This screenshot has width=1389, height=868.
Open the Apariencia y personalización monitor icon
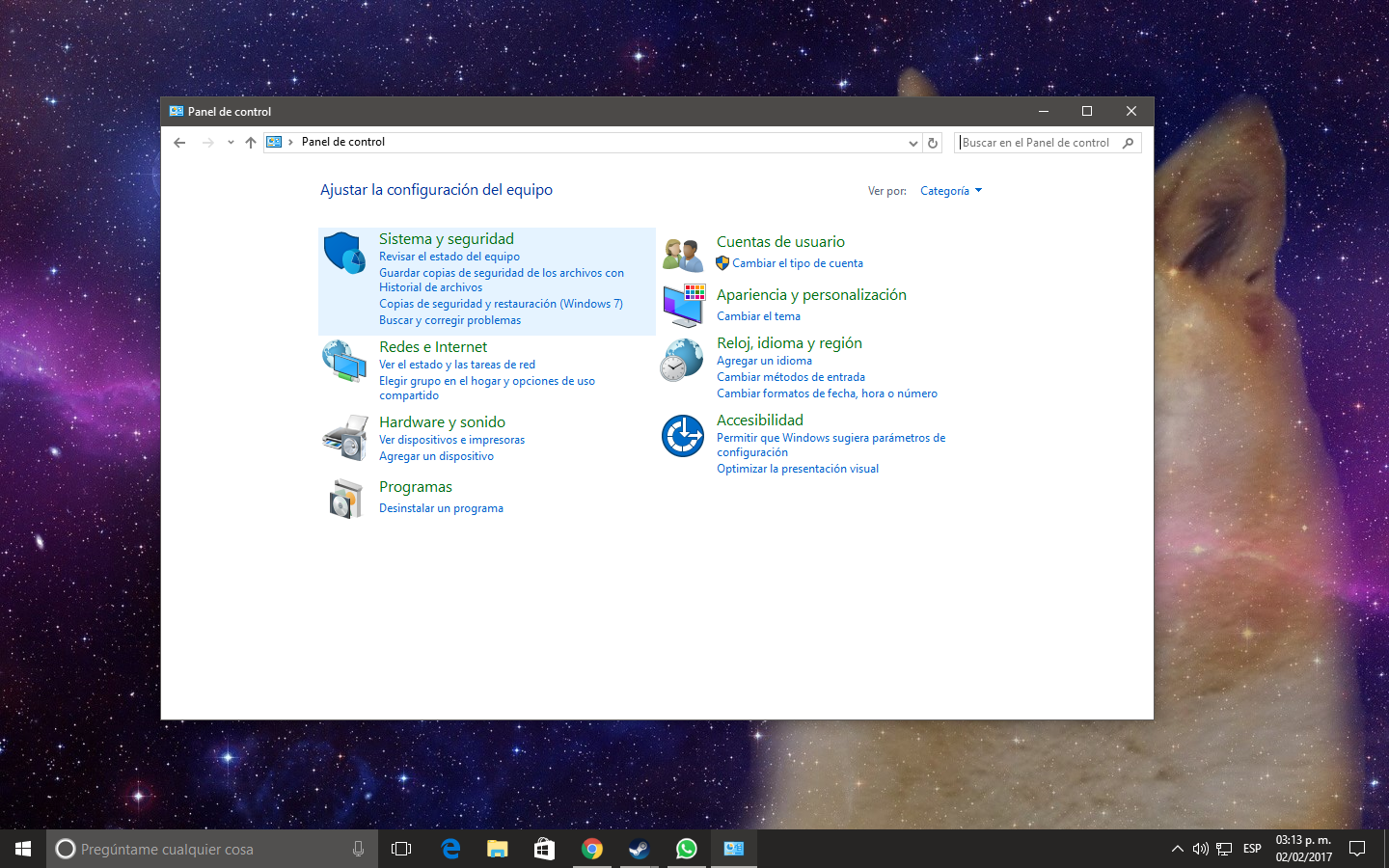(684, 305)
